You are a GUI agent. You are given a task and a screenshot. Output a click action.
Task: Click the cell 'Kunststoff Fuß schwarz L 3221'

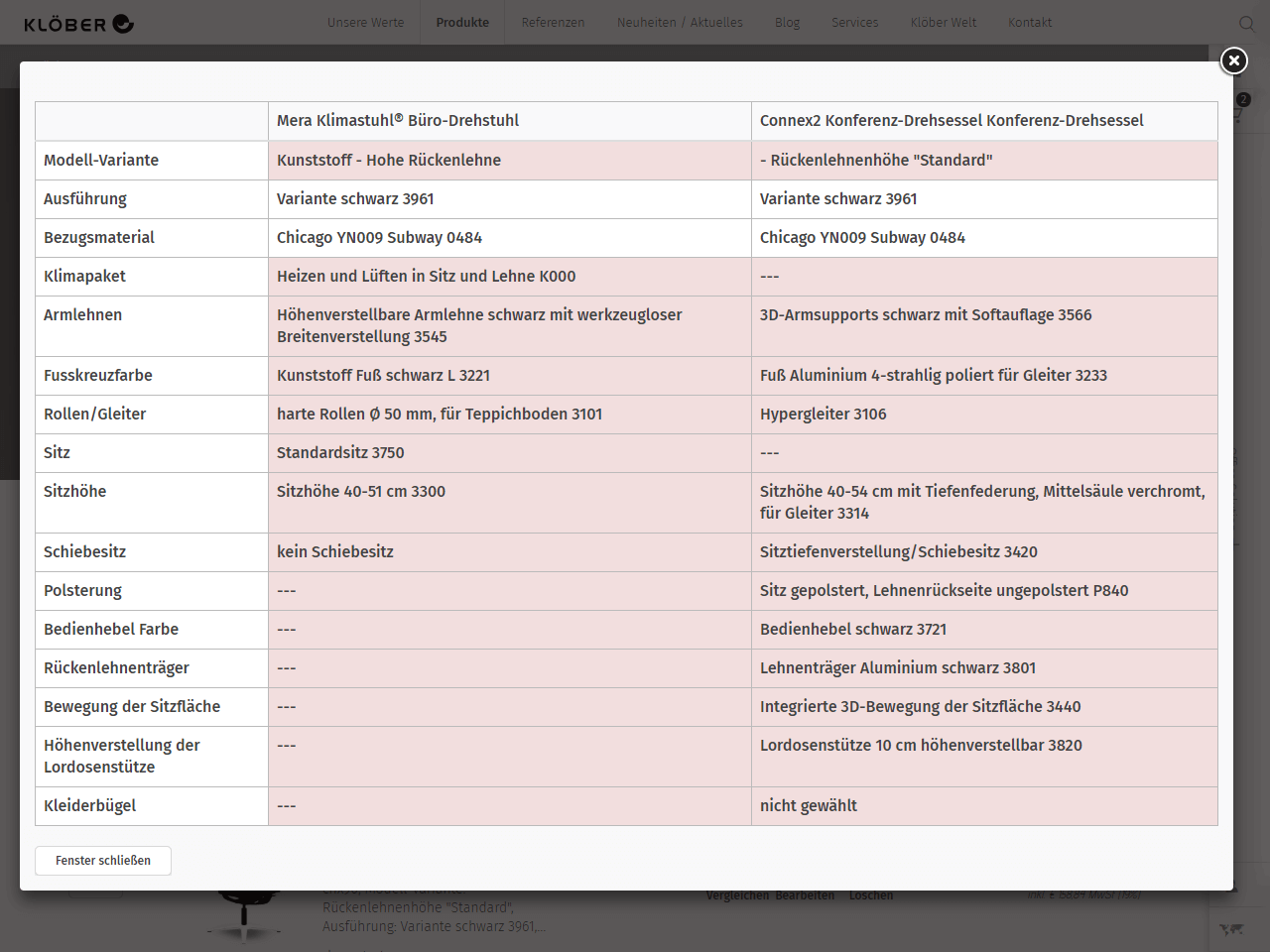click(x=510, y=376)
